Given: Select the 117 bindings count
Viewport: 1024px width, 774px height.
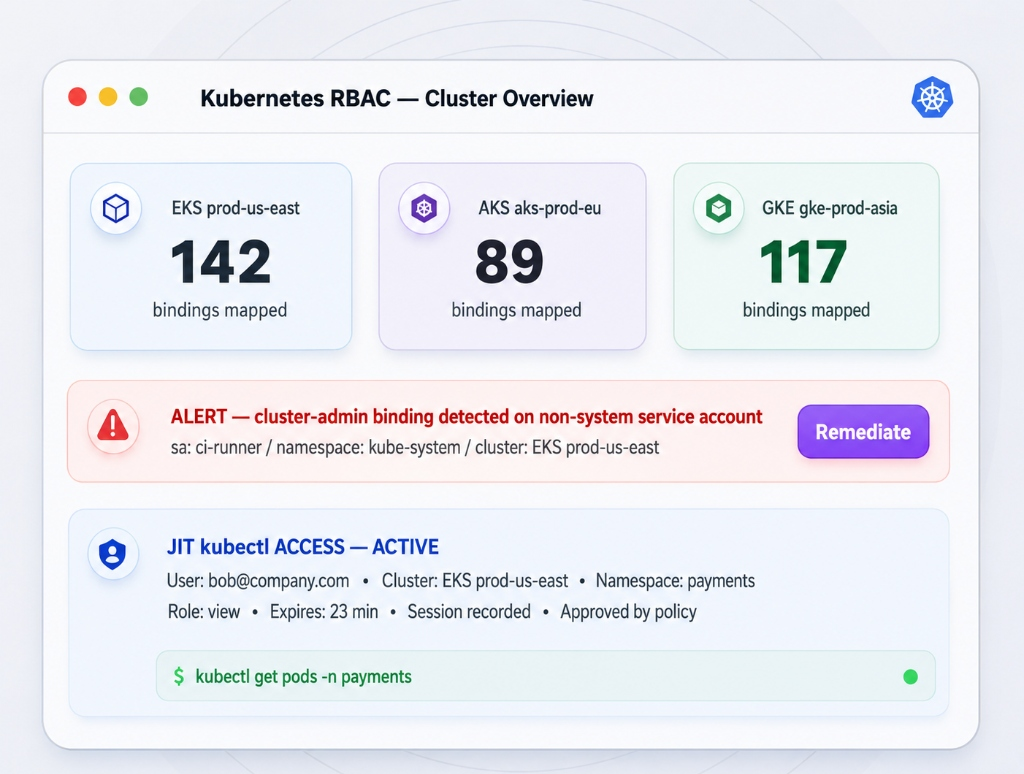Looking at the screenshot, I should 803,262.
